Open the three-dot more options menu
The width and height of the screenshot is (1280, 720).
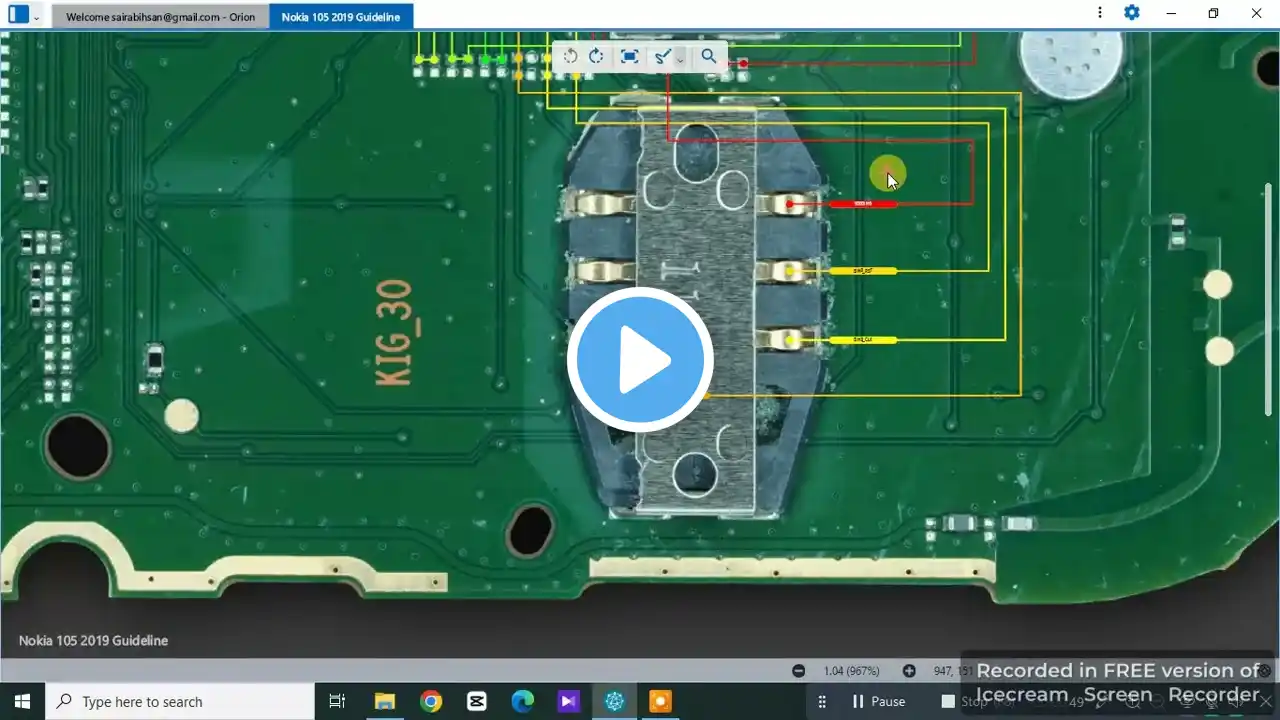pyautogui.click(x=1100, y=13)
